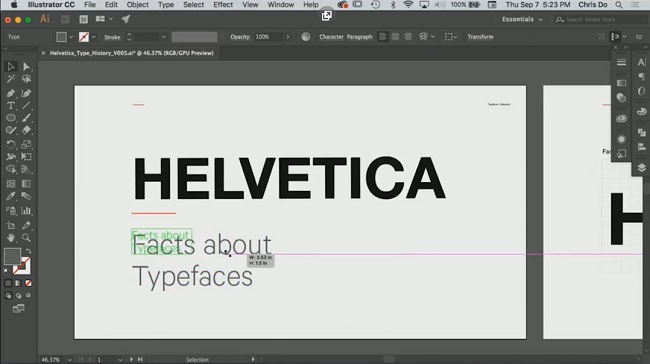Open the Character panel link
The width and height of the screenshot is (650, 364).
tap(331, 37)
